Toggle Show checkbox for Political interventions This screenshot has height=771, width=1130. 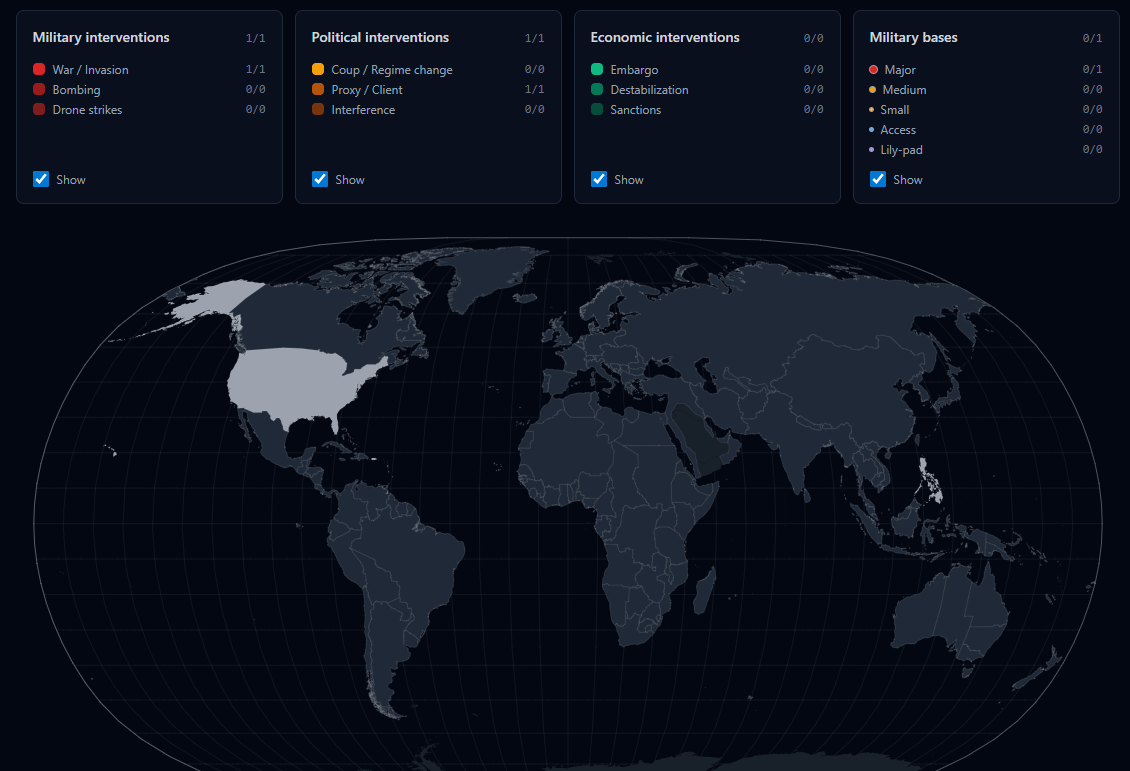[320, 179]
